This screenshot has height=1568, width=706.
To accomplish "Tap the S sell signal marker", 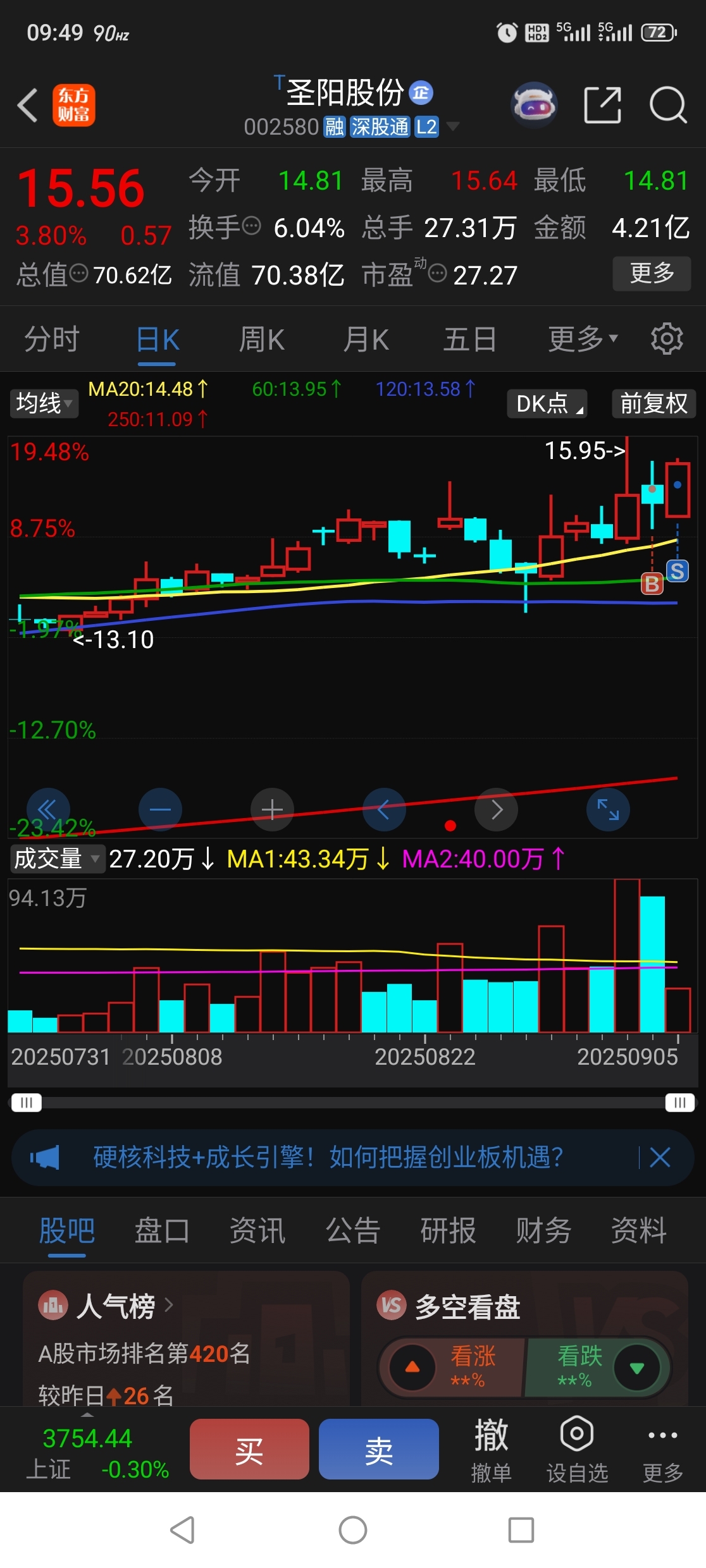I will click(x=678, y=571).
